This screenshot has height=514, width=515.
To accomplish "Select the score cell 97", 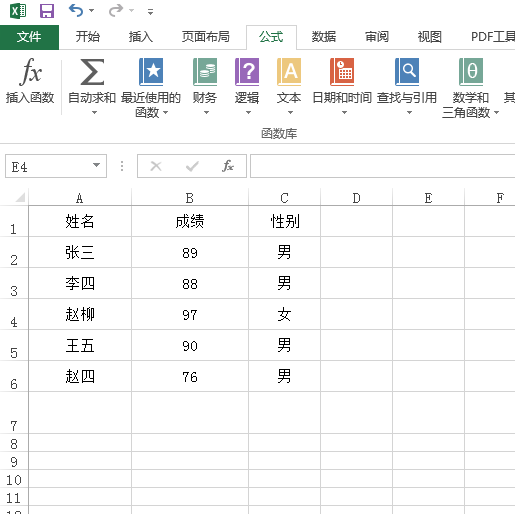I will coord(190,314).
